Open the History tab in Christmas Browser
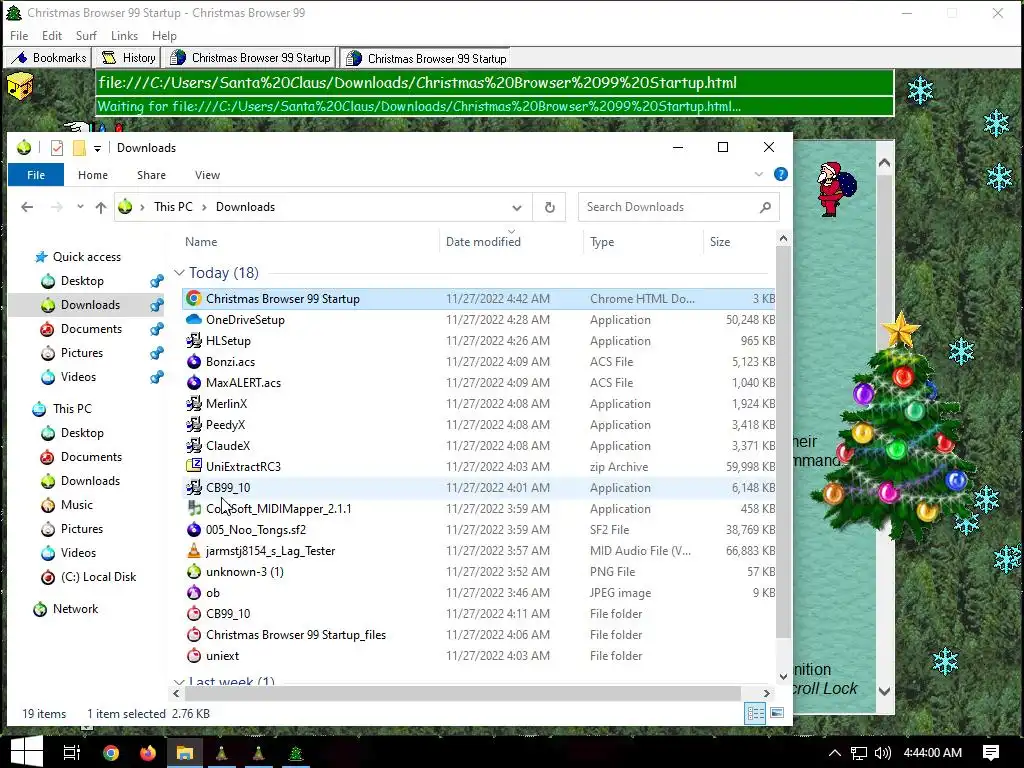This screenshot has height=768, width=1024. [x=129, y=58]
